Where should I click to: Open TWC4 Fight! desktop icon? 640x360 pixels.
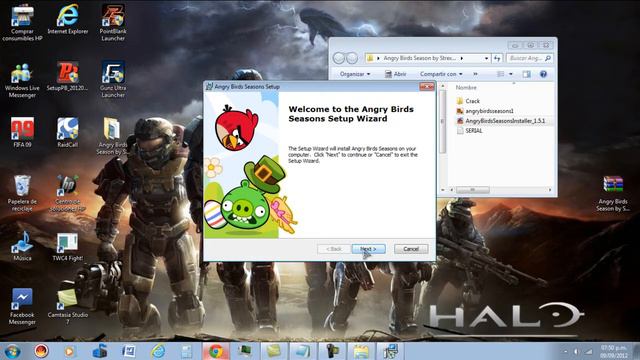[67, 247]
